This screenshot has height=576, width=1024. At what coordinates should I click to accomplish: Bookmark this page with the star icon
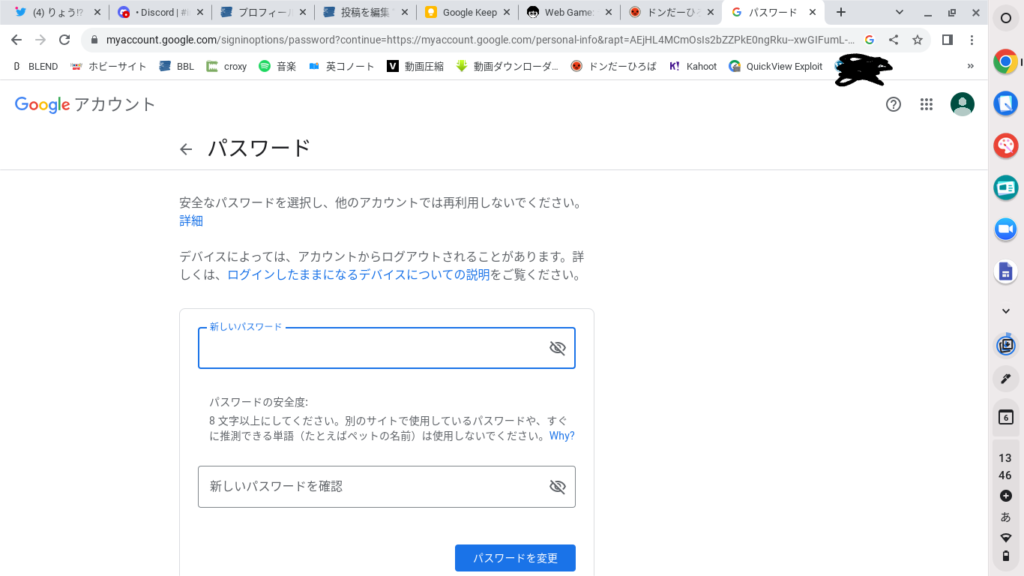917,40
